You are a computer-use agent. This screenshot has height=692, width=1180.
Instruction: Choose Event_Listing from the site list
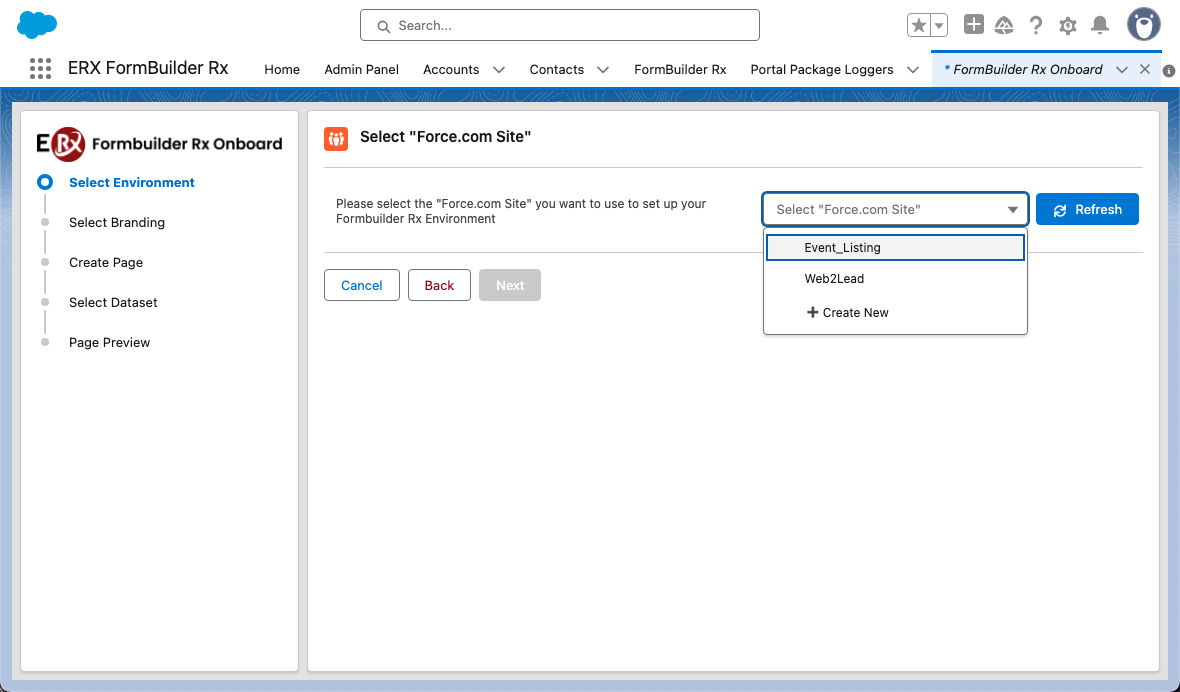pyautogui.click(x=895, y=247)
